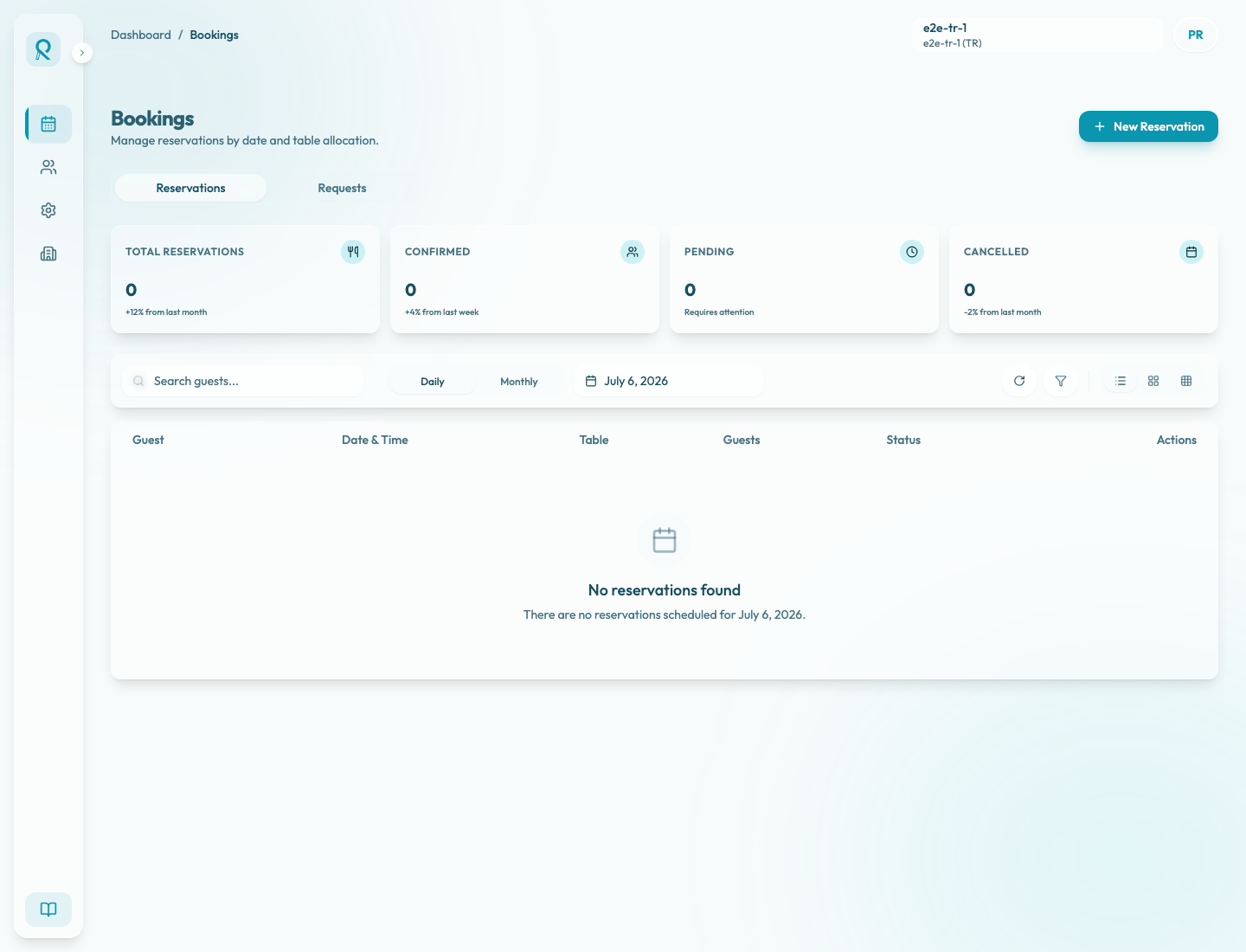Switch to table grid view
Screen dimensions: 1246x952
click(x=1186, y=381)
